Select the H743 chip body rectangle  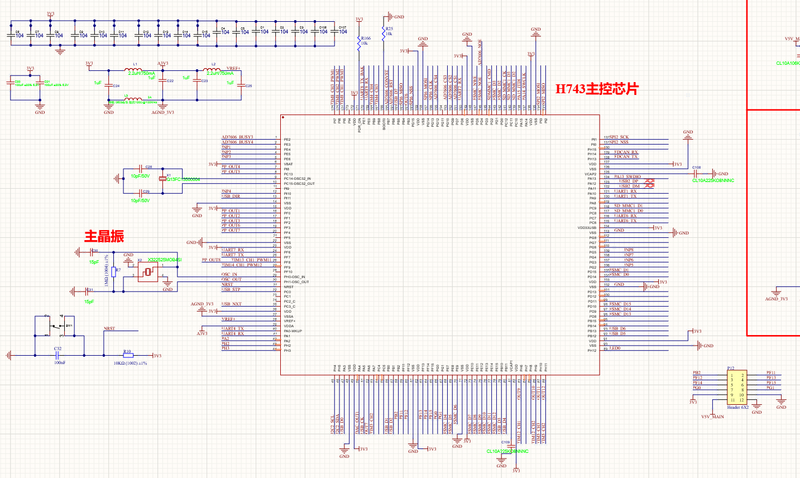440,245
